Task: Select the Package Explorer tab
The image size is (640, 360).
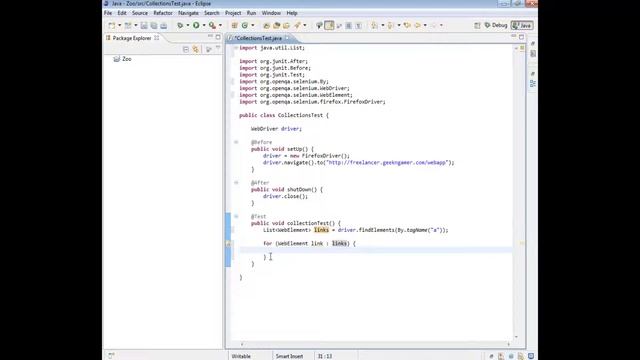Action: coord(132,38)
